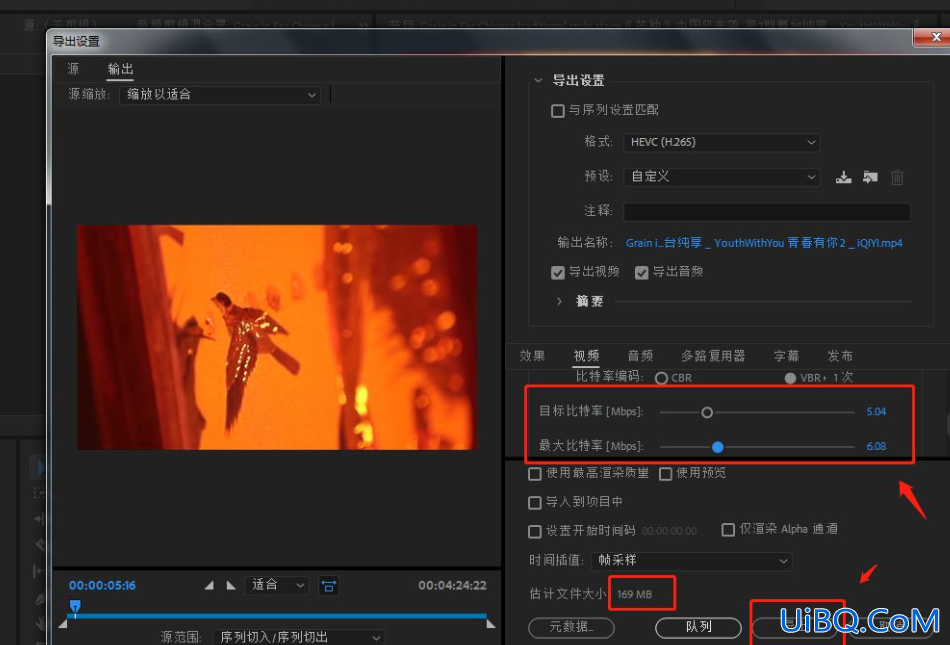The image size is (950, 645).
Task: Click the metadata 元数据 button
Action: tap(571, 627)
